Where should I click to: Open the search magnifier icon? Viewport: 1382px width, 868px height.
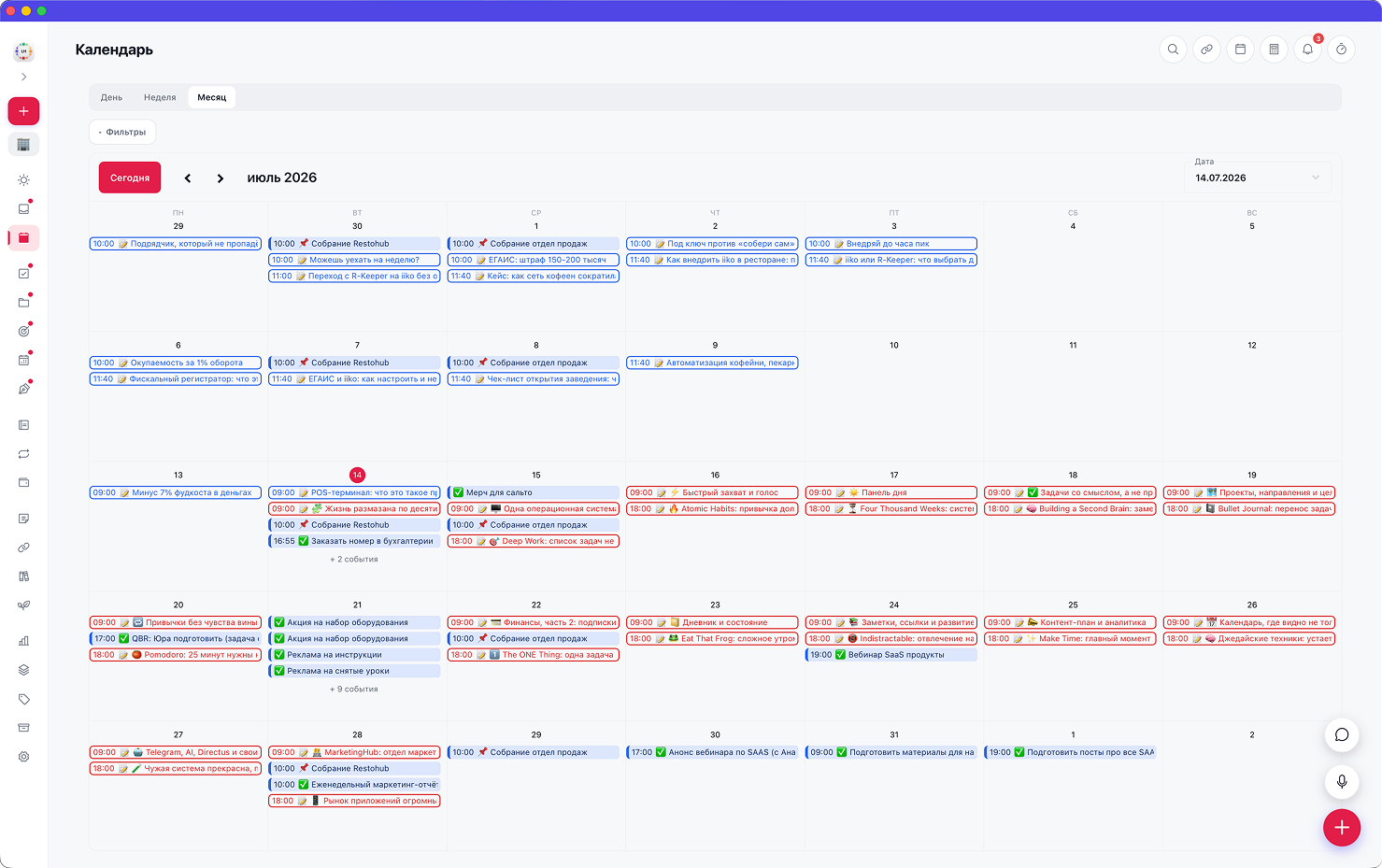(1173, 50)
